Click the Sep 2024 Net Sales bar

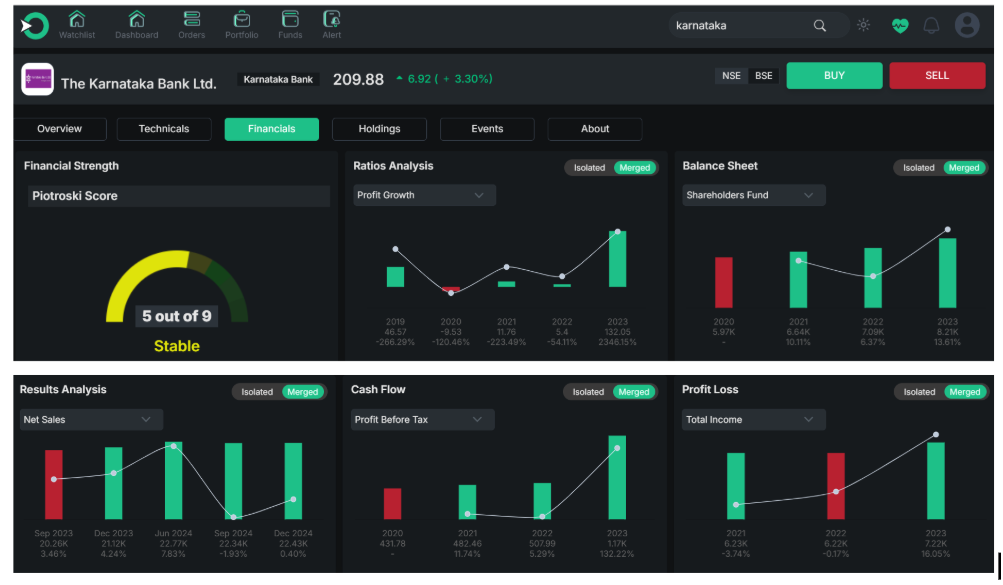[233, 481]
